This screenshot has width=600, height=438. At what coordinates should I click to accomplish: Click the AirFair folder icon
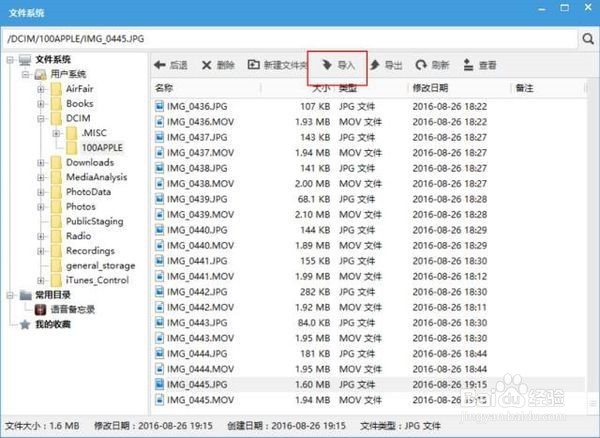click(56, 89)
